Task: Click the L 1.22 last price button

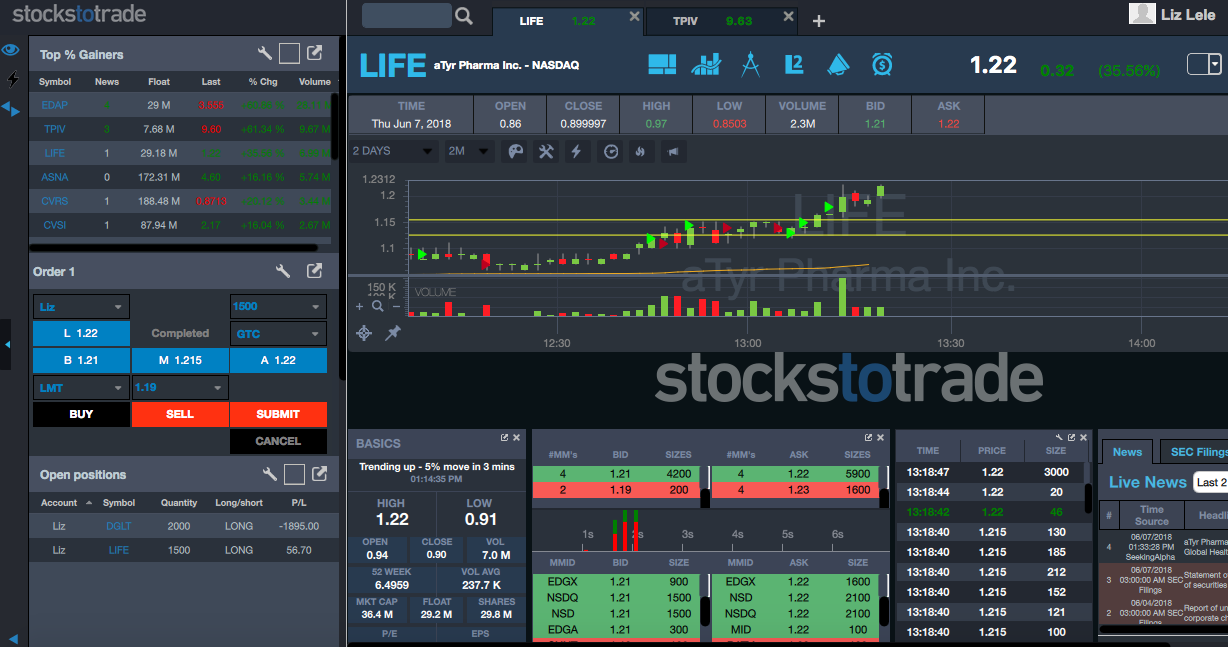Action: pyautogui.click(x=81, y=333)
